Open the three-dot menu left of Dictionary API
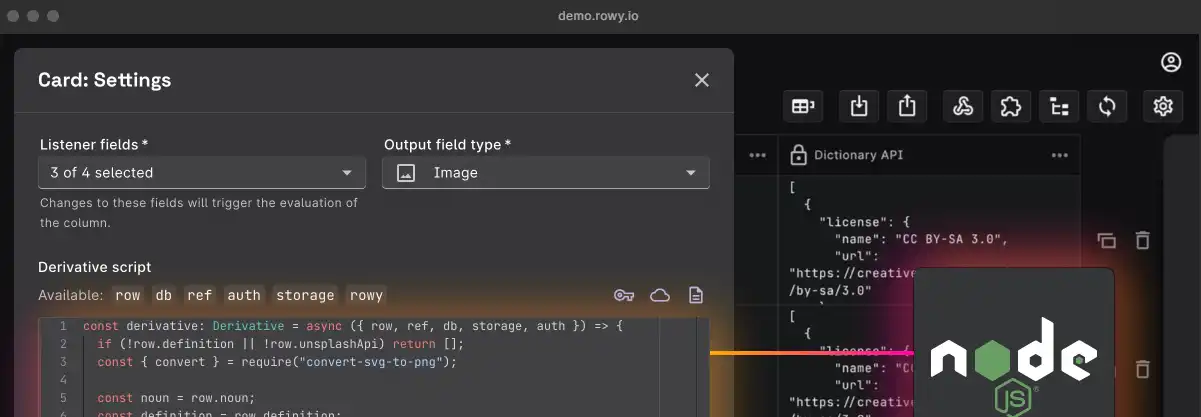 (x=757, y=155)
